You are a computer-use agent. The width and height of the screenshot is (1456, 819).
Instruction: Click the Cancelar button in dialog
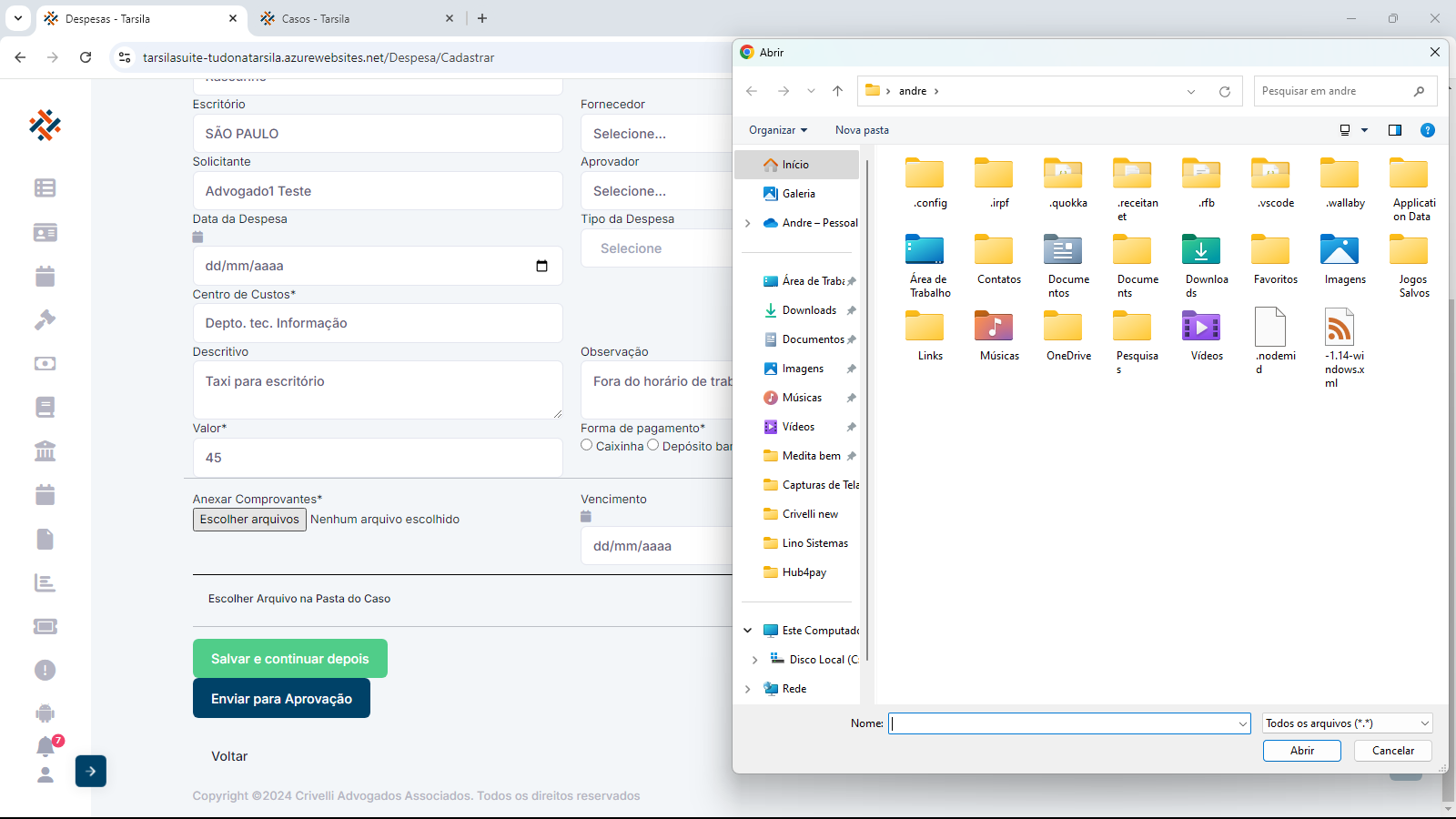1392,751
